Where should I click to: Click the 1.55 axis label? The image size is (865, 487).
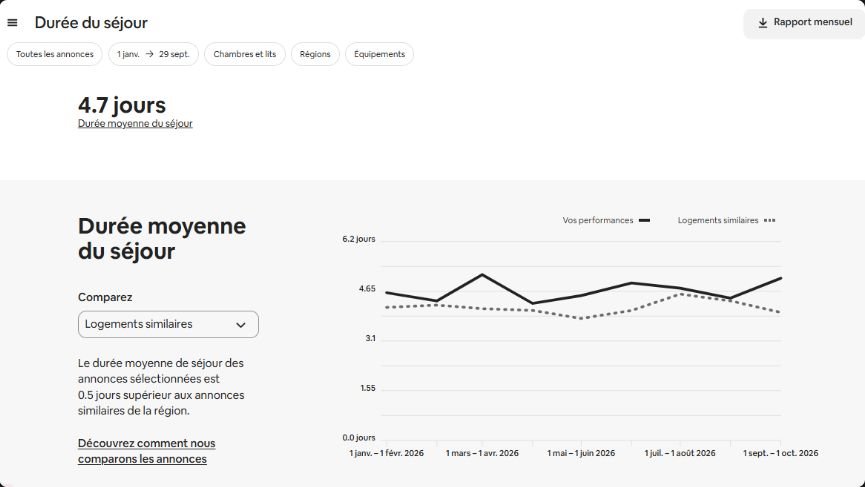click(x=368, y=388)
